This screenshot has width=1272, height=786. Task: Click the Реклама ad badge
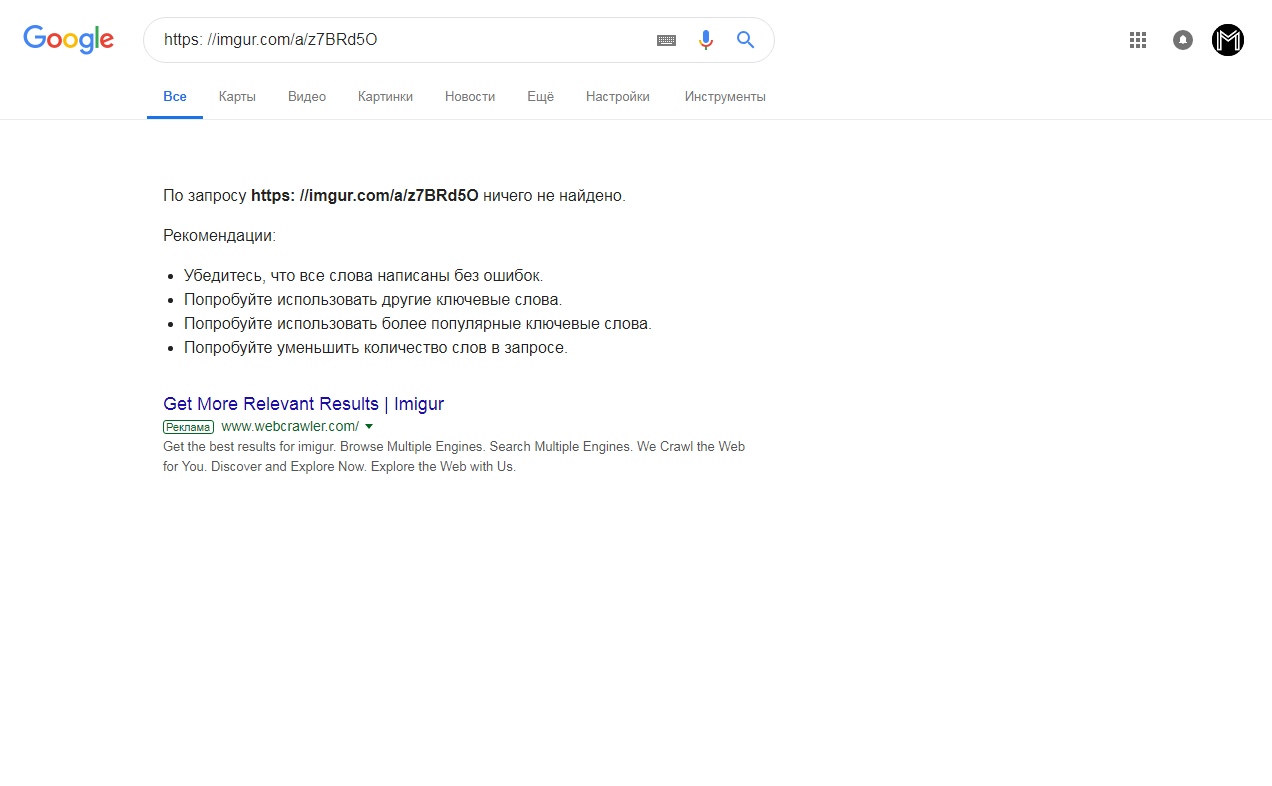[188, 427]
